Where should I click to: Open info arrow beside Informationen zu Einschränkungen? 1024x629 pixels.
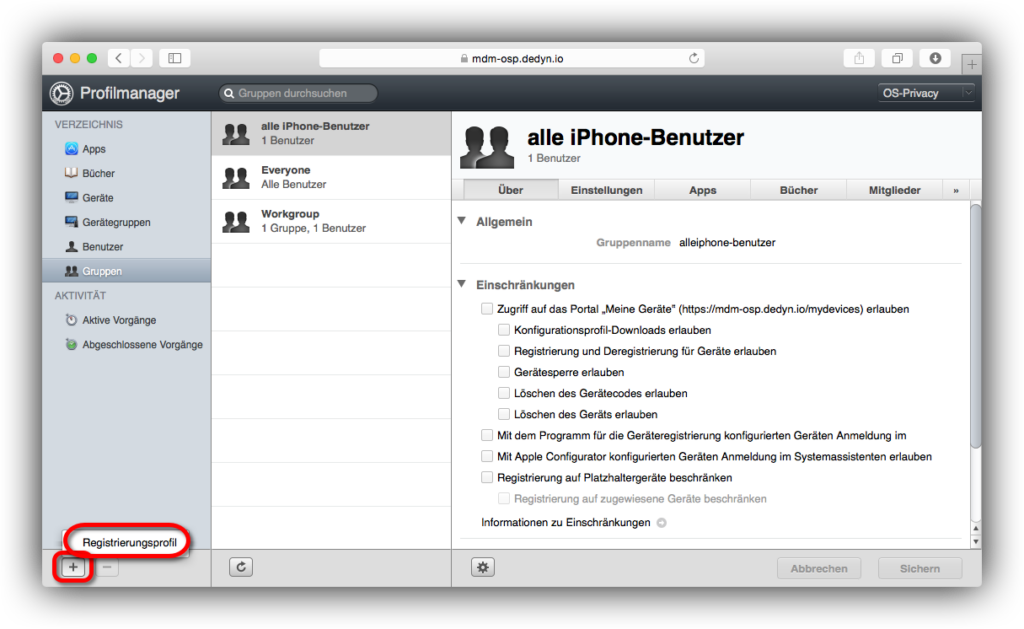662,523
